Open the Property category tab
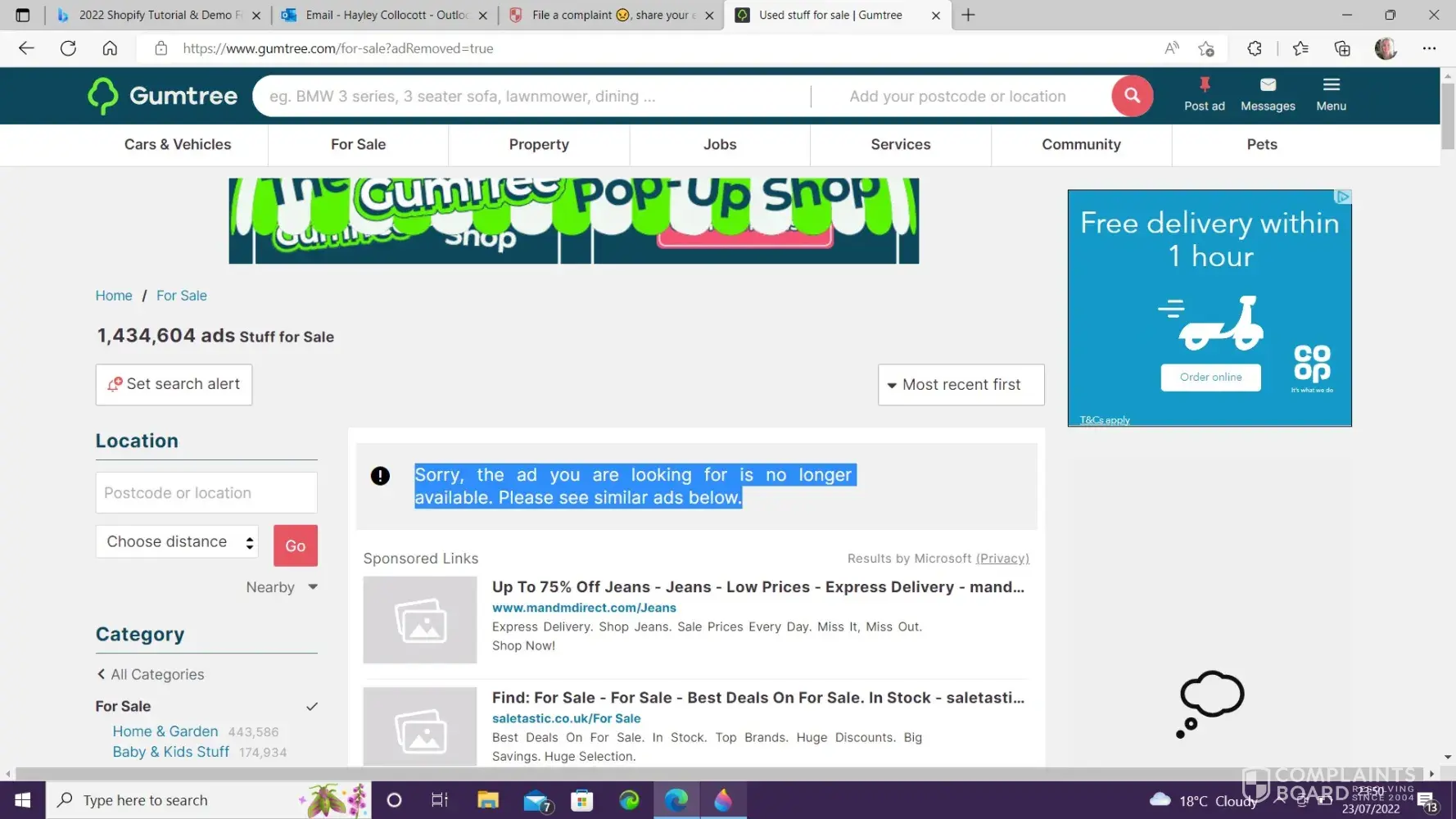This screenshot has width=1456, height=819. click(x=538, y=145)
